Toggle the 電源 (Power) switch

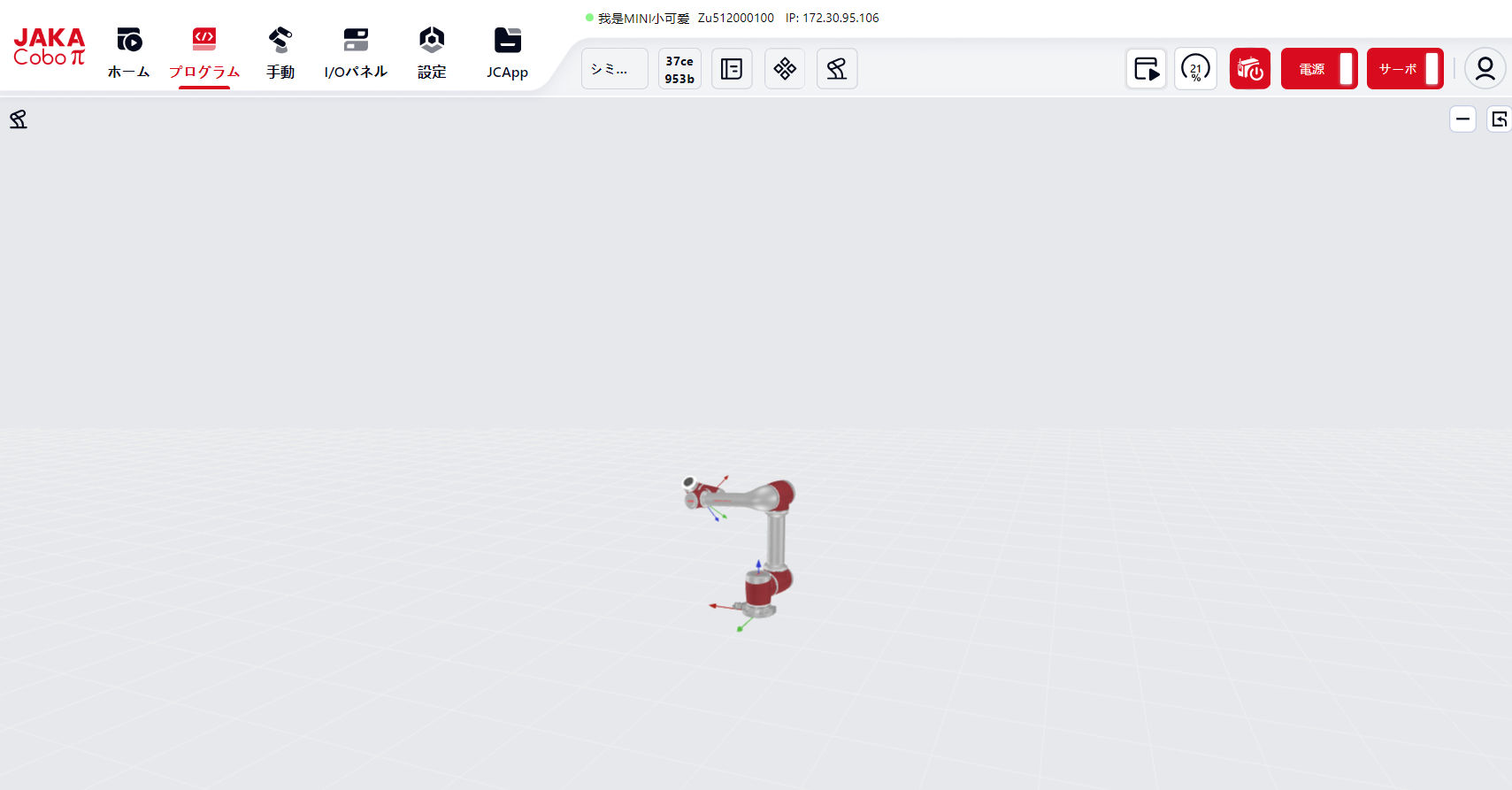[x=1319, y=69]
